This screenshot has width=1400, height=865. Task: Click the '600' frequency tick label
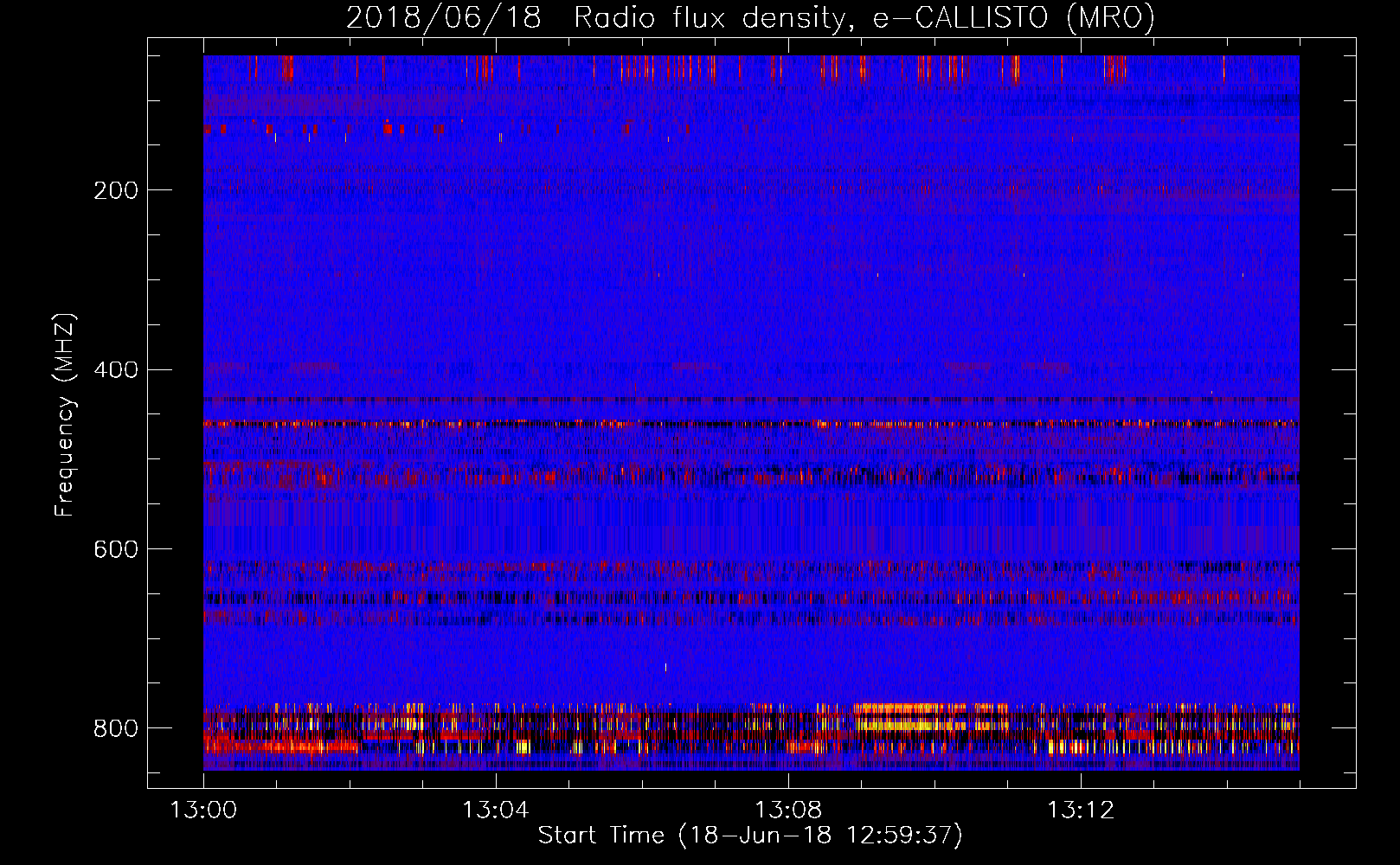116,549
